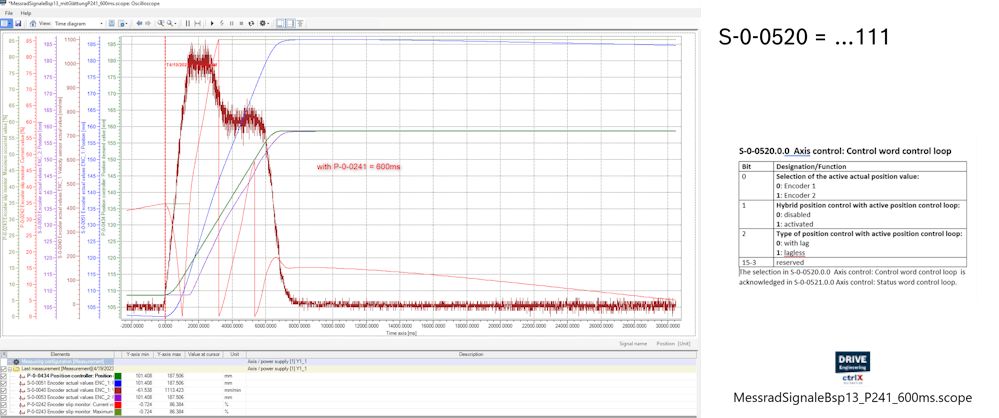Click the Time axis [ms] label
999x418 pixels.
pos(401,332)
